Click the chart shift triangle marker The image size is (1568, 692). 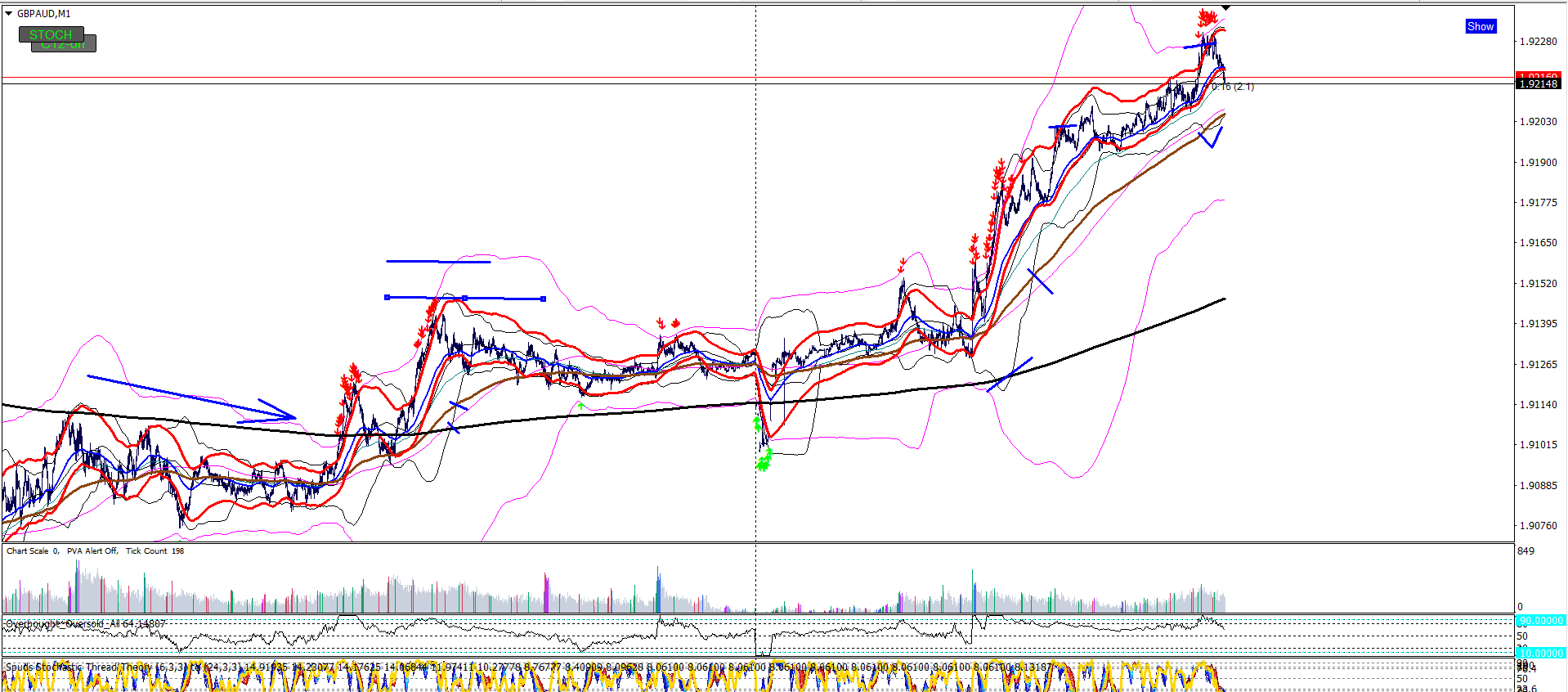pos(1225,8)
